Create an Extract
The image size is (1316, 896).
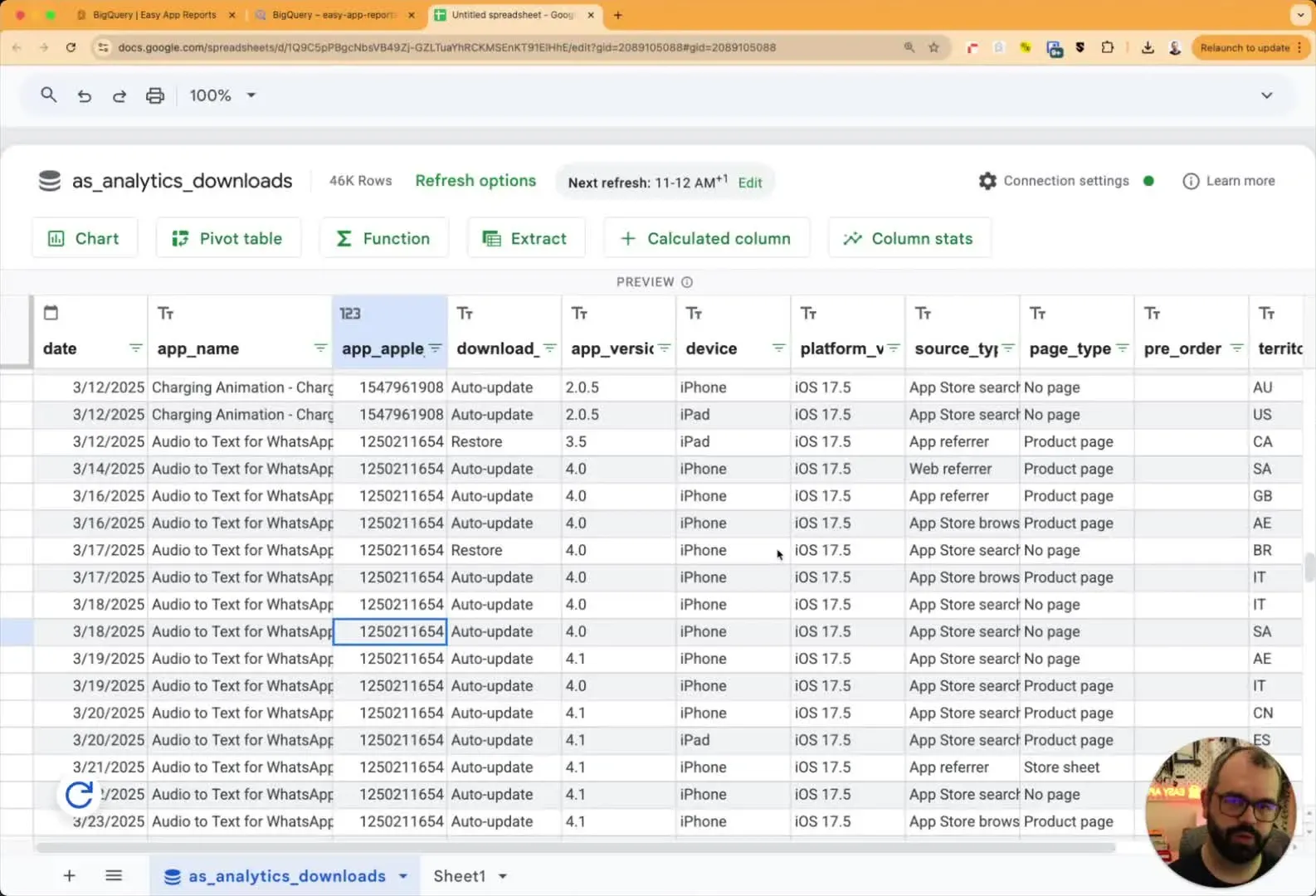tap(526, 238)
